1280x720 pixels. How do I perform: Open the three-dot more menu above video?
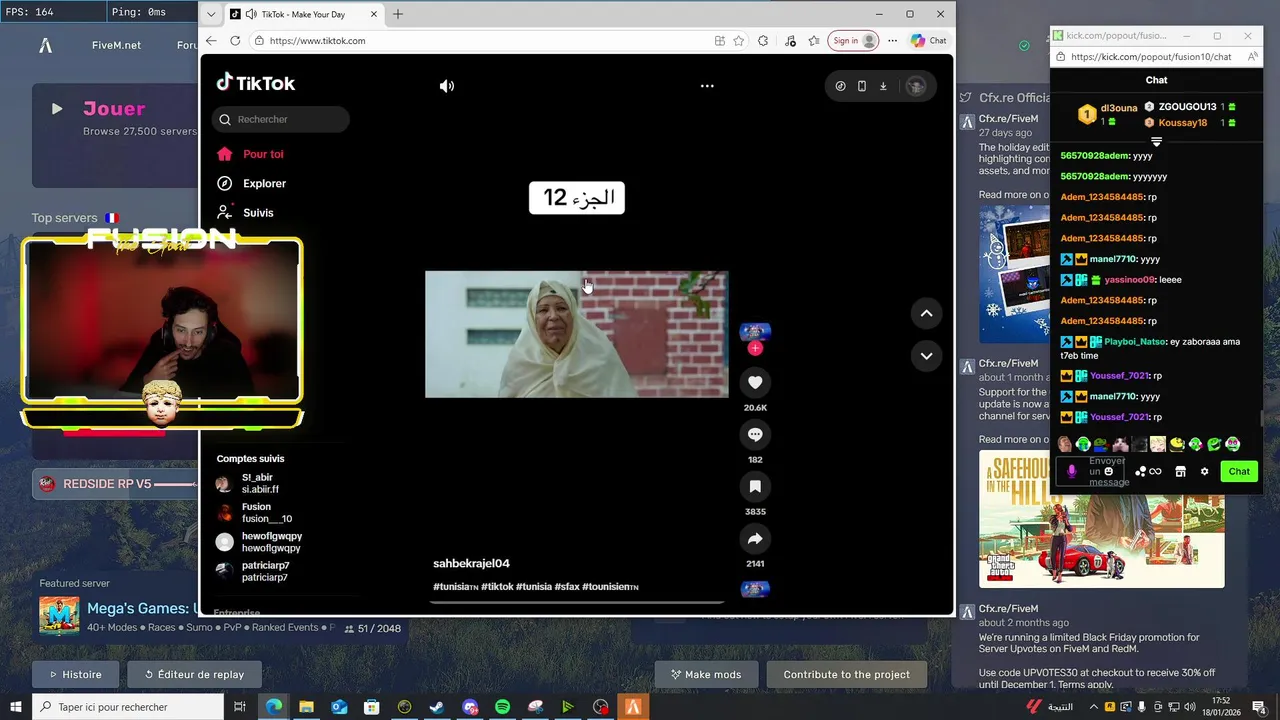[707, 86]
